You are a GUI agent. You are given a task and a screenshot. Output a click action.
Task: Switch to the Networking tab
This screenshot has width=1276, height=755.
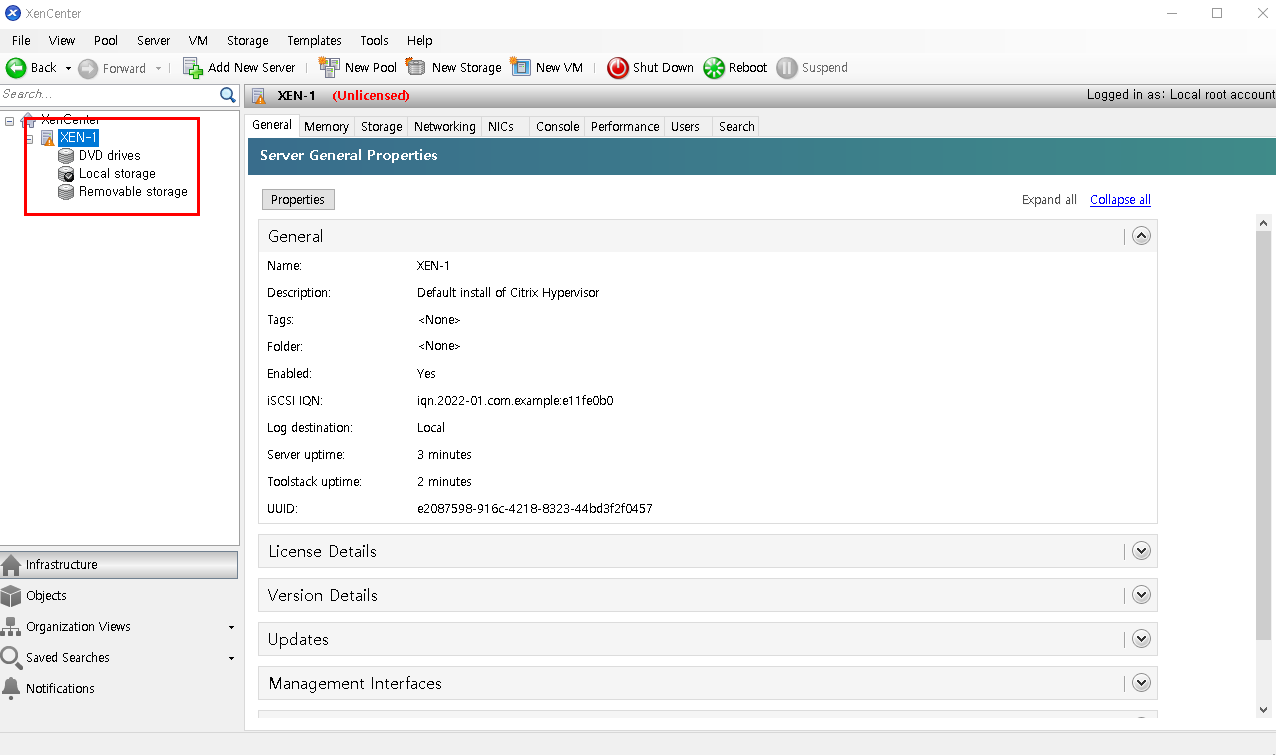point(445,127)
